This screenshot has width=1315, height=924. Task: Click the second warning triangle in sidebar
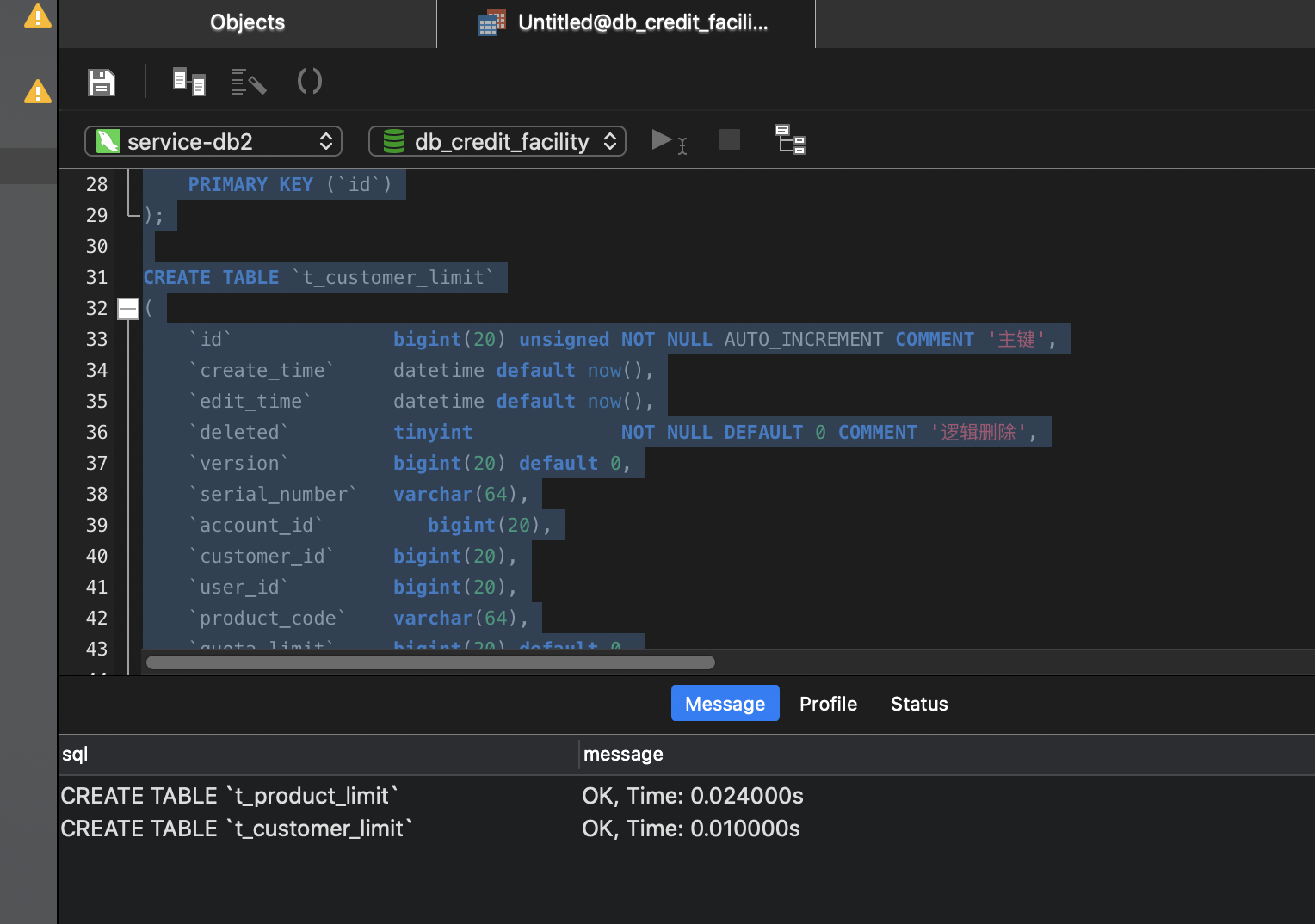[x=38, y=91]
